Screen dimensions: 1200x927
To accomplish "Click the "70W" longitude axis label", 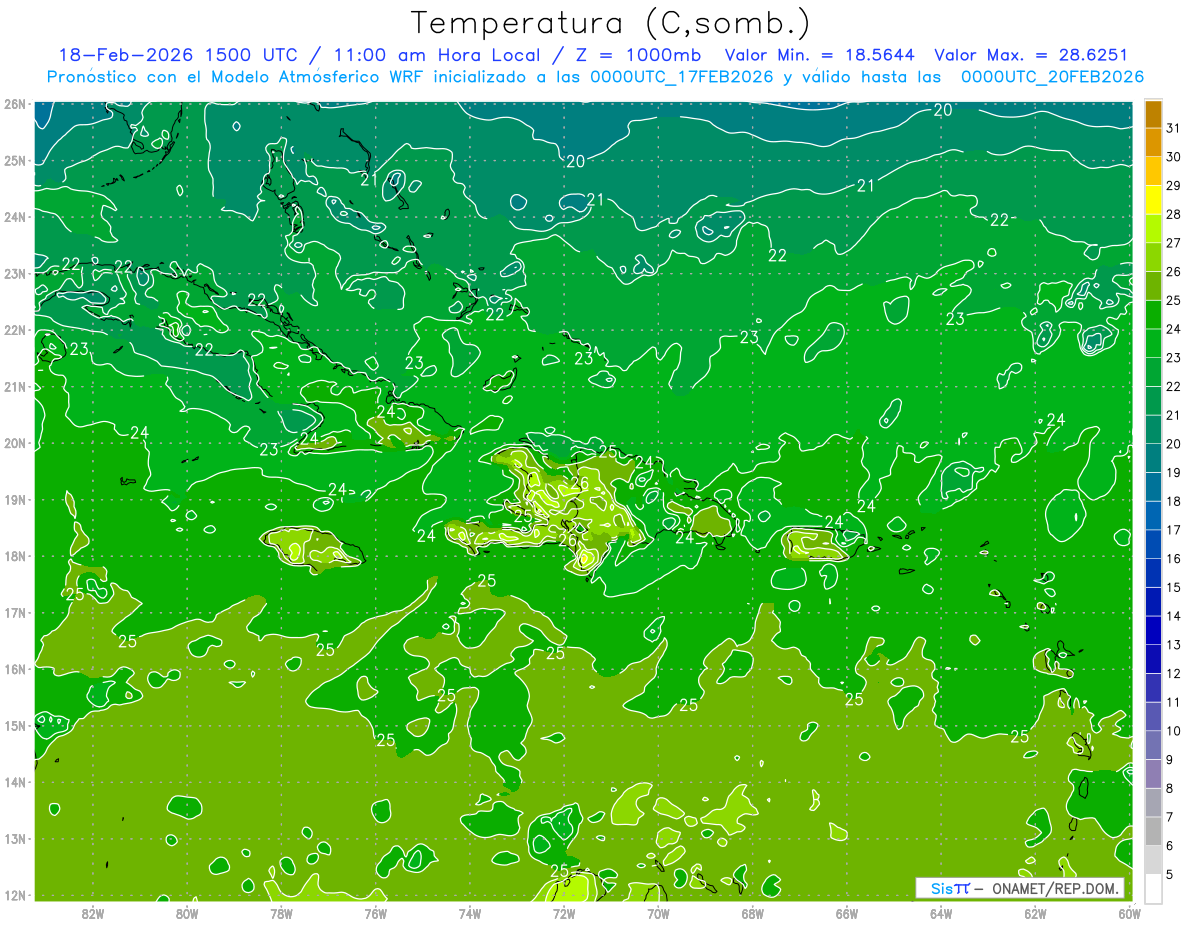I will point(658,913).
